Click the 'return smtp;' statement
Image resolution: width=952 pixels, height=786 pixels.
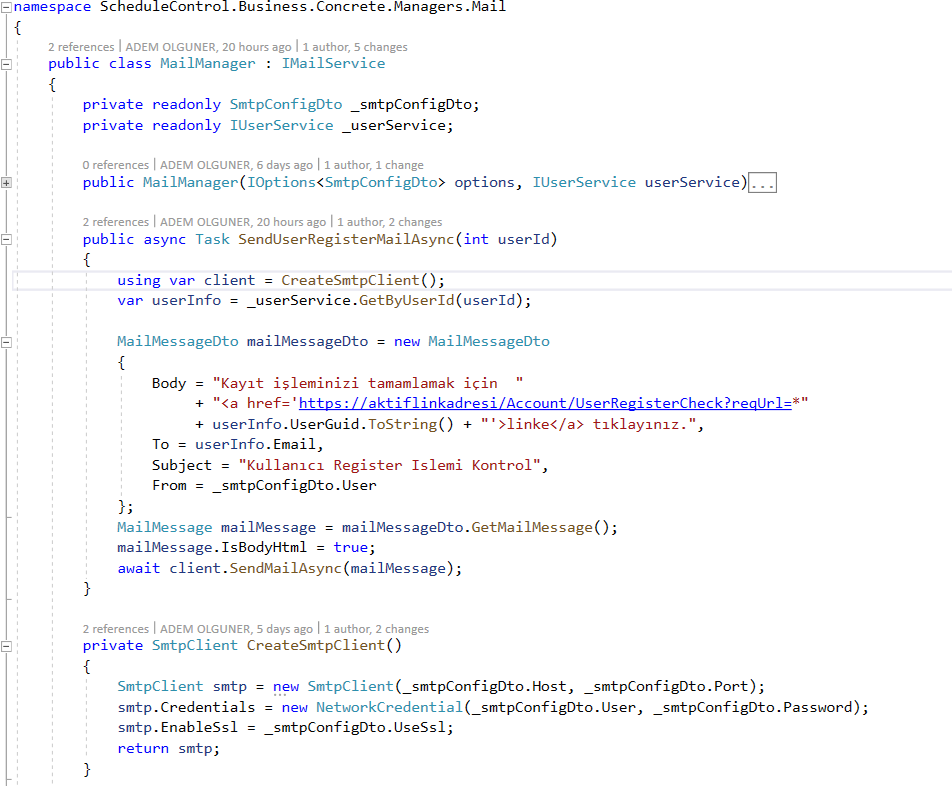point(168,749)
